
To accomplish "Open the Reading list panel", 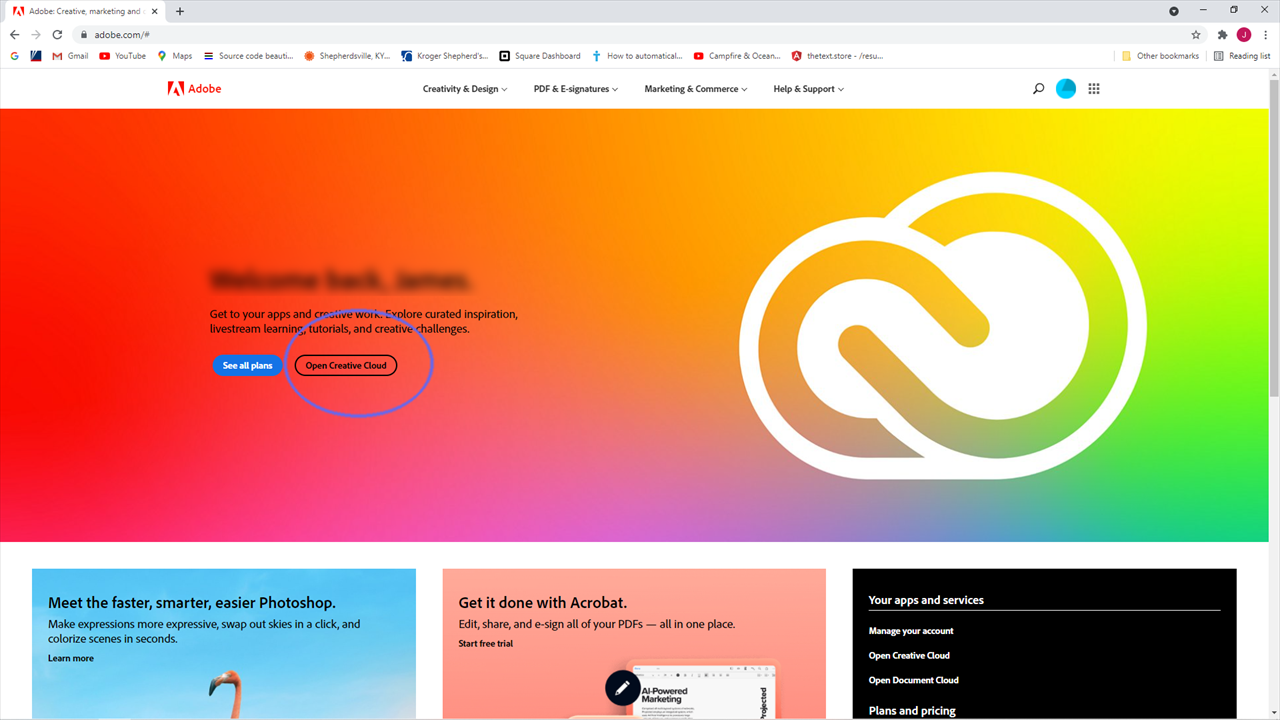I will (x=1241, y=56).
